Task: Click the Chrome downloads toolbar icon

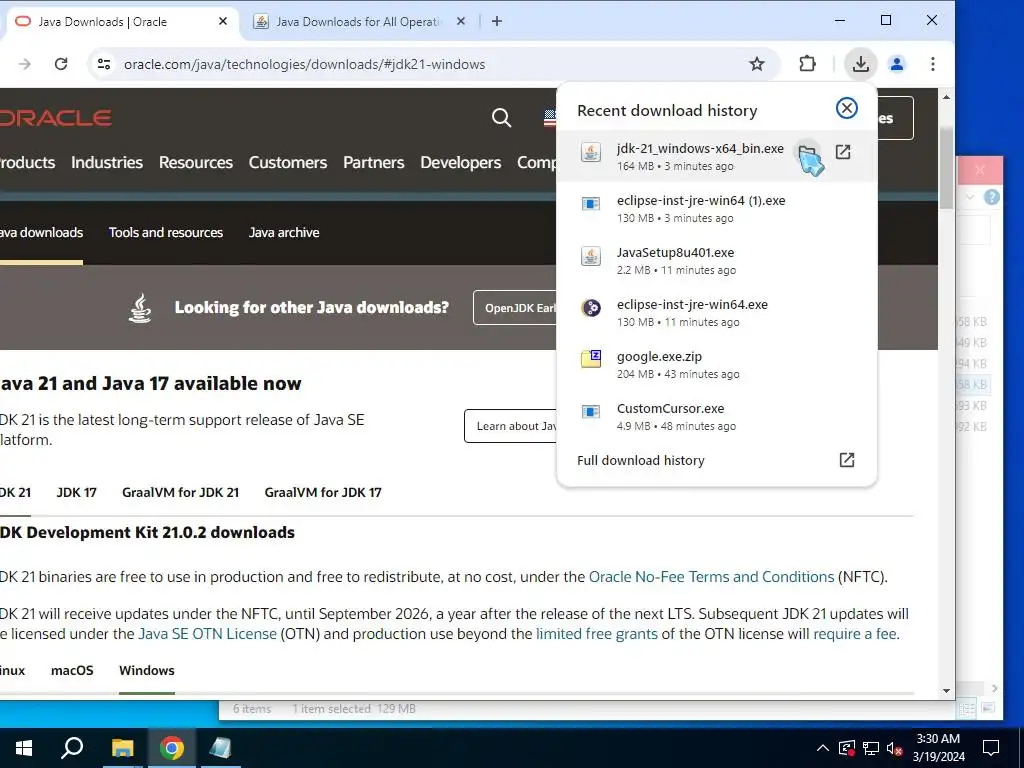Action: (861, 64)
